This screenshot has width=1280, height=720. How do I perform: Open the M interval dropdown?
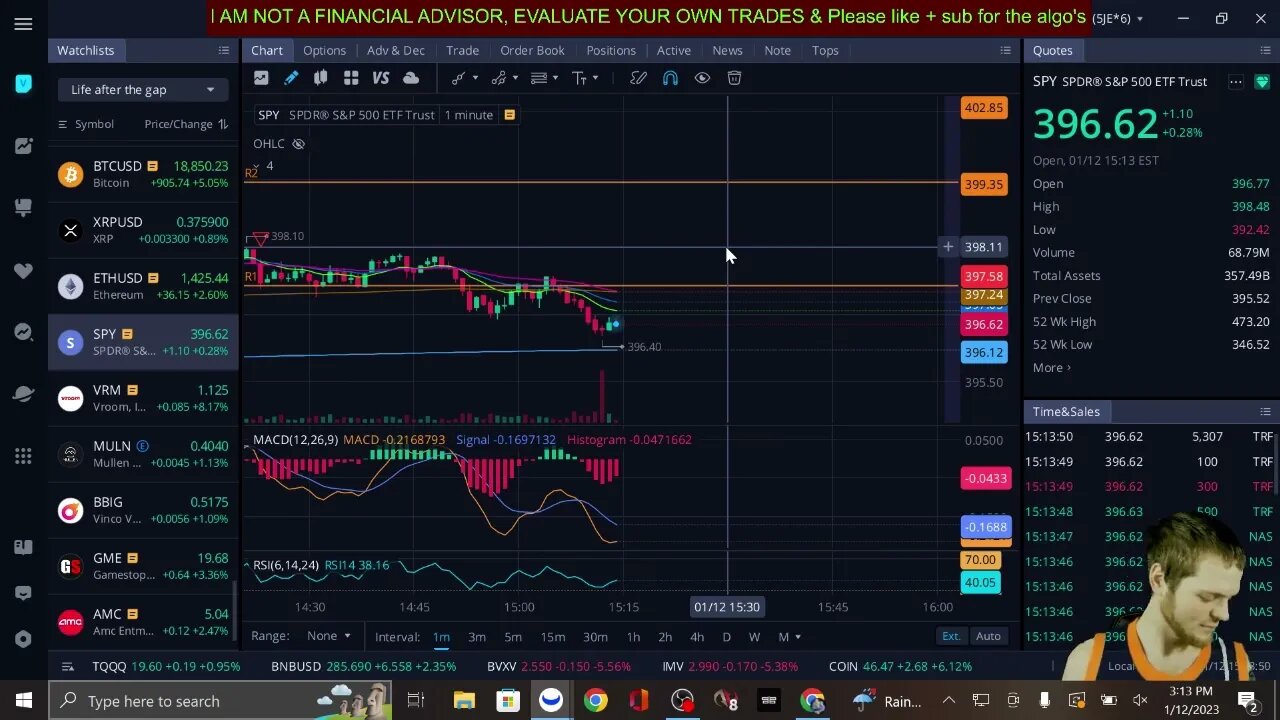point(790,637)
